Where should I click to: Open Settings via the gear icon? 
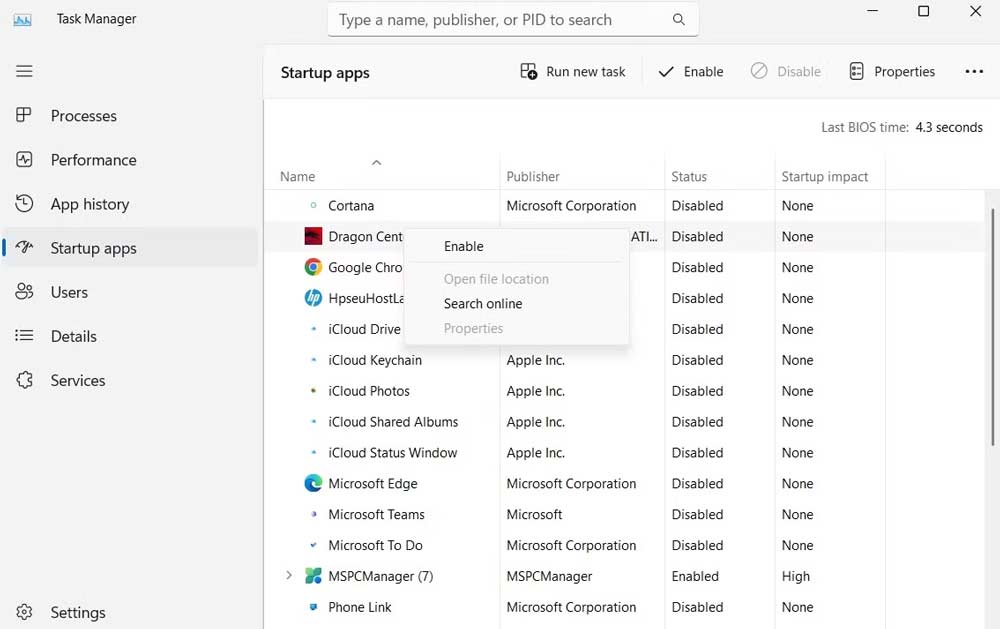coord(24,612)
